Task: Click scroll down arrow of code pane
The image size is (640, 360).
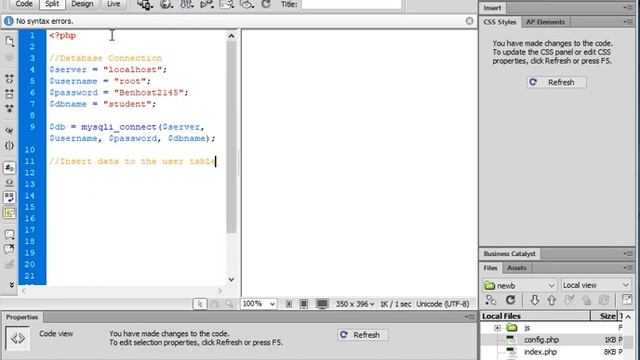Action: pos(231,280)
